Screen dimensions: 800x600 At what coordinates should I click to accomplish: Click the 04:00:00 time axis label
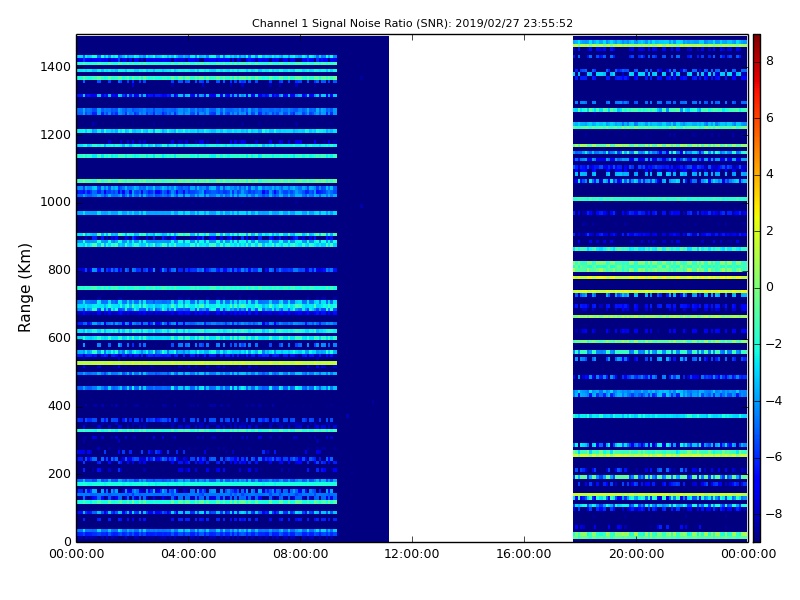click(189, 554)
